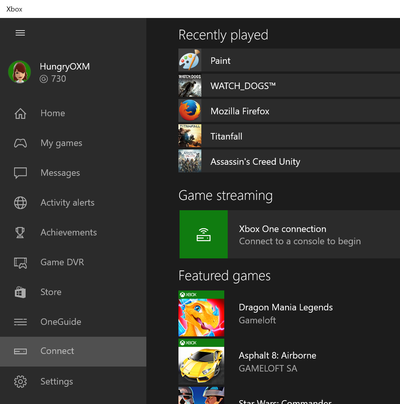This screenshot has width=400, height=404.
Task: Open Settings in the sidebar
Action: pyautogui.click(x=73, y=381)
